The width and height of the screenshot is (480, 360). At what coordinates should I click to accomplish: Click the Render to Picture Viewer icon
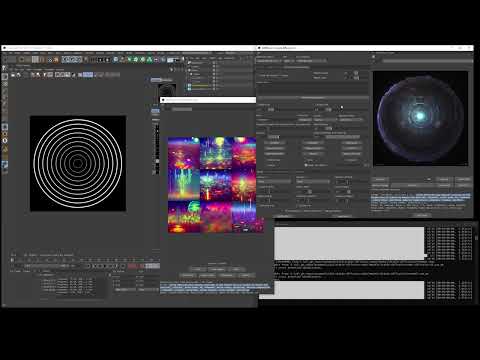pos(100,60)
